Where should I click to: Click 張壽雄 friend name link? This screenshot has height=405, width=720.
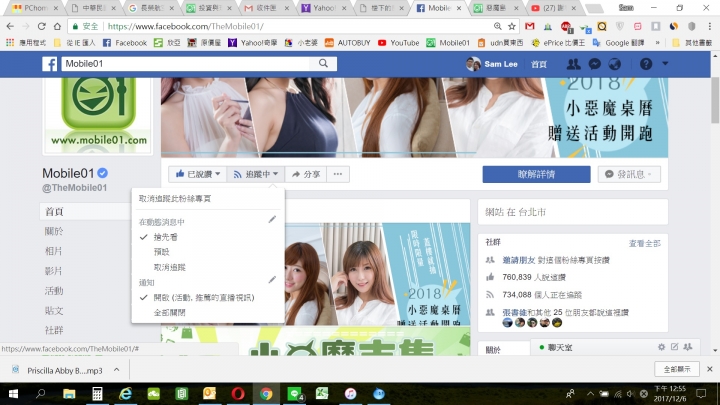click(514, 312)
